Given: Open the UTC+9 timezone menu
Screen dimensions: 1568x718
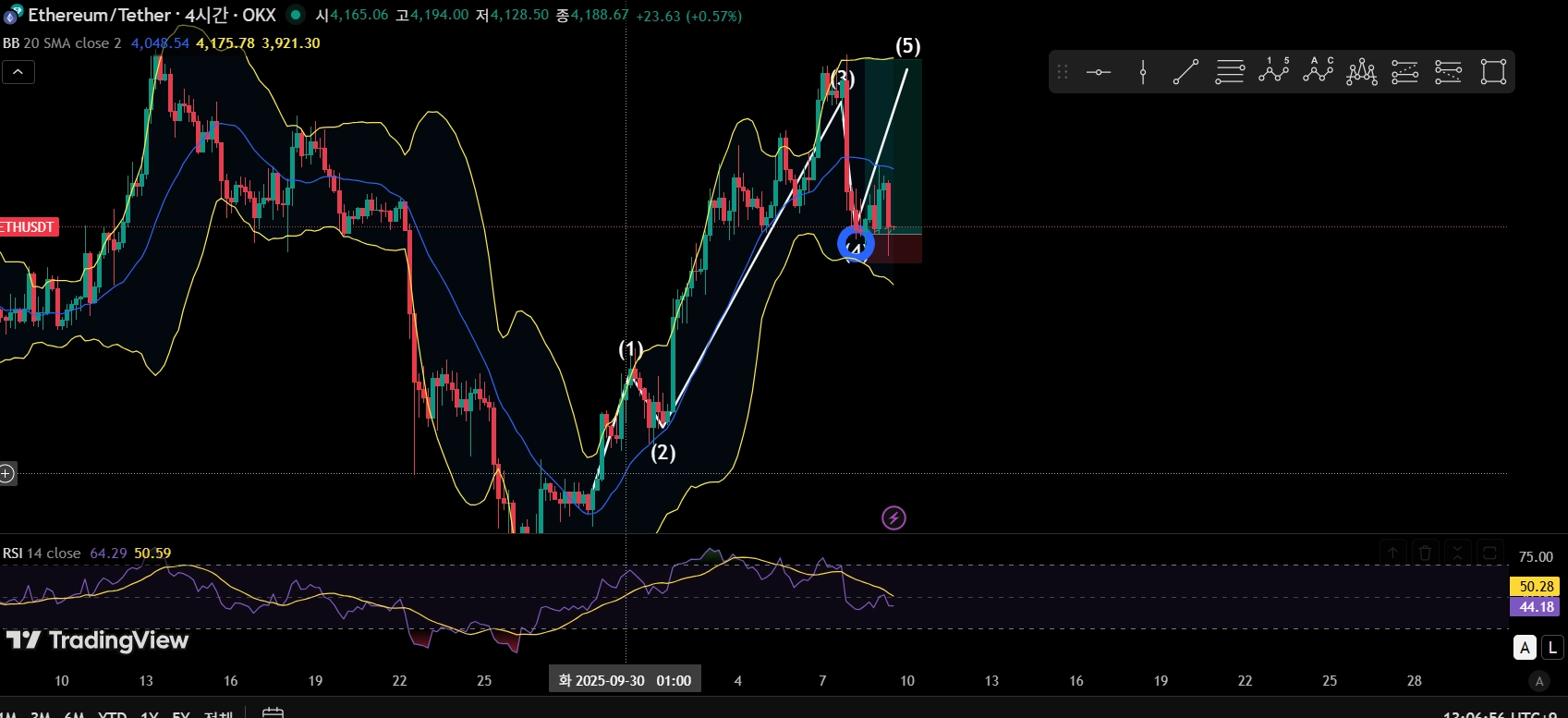Looking at the screenshot, I should (1503, 714).
